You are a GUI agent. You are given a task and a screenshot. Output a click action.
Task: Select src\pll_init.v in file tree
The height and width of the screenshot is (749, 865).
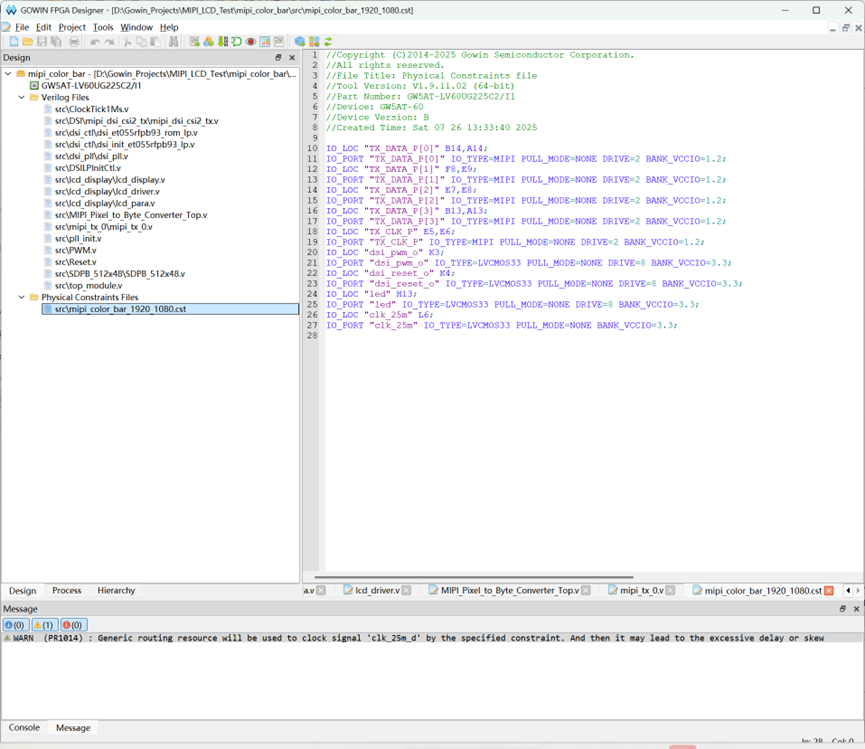pyautogui.click(x=78, y=238)
